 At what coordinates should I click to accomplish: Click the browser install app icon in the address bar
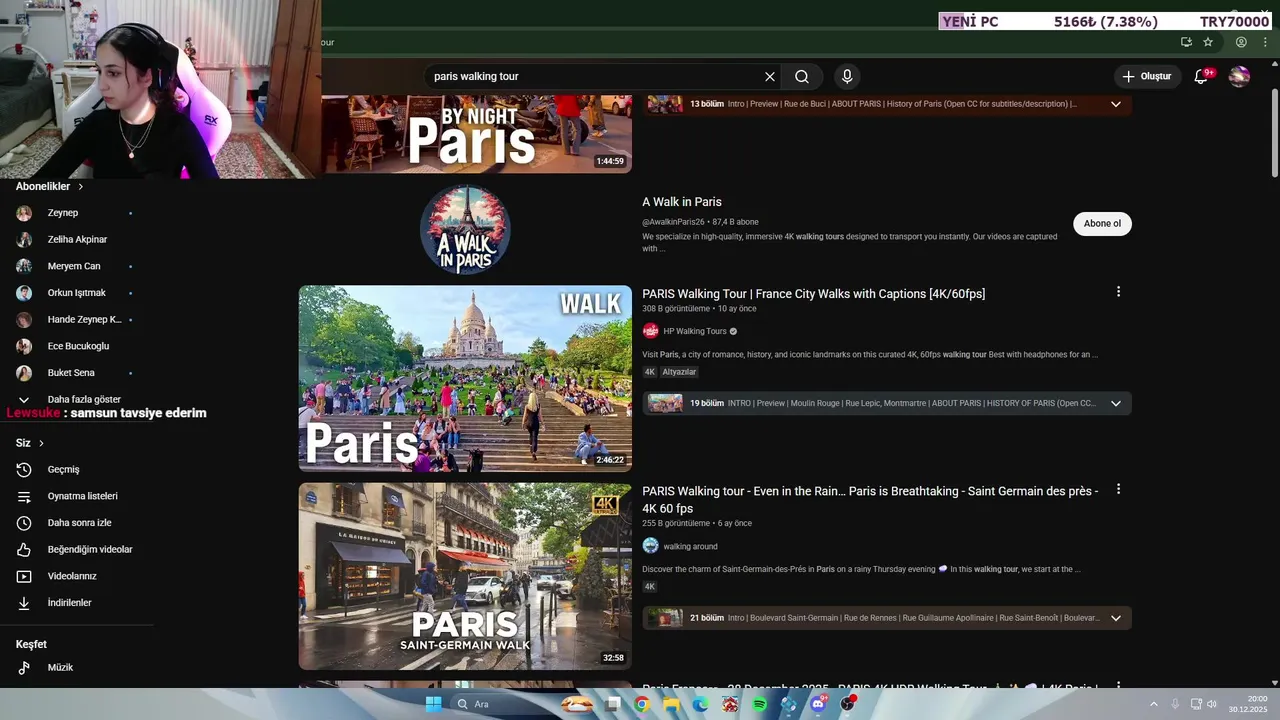coord(1186,42)
